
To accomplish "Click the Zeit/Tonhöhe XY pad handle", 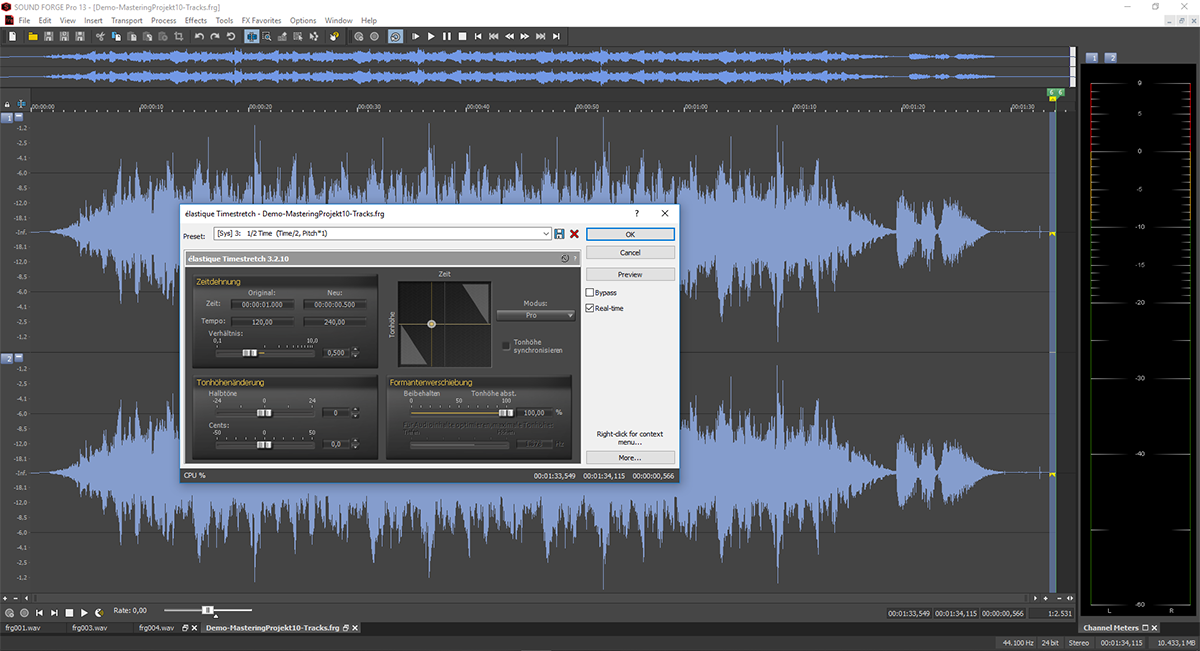I will click(x=431, y=324).
